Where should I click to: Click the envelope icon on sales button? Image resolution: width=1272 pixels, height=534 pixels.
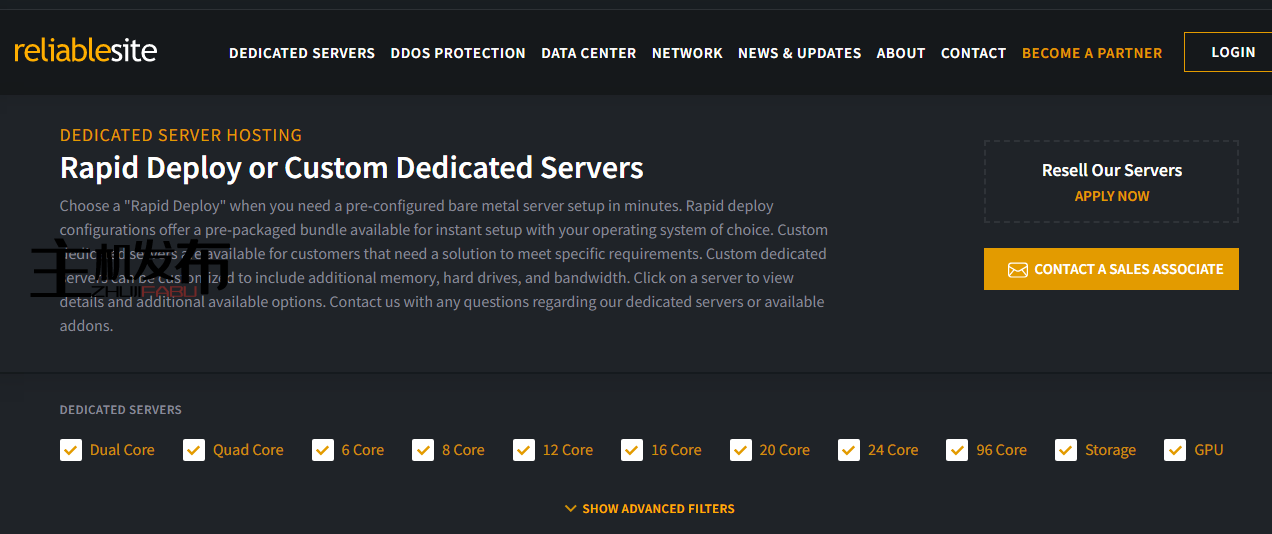[x=1017, y=270]
